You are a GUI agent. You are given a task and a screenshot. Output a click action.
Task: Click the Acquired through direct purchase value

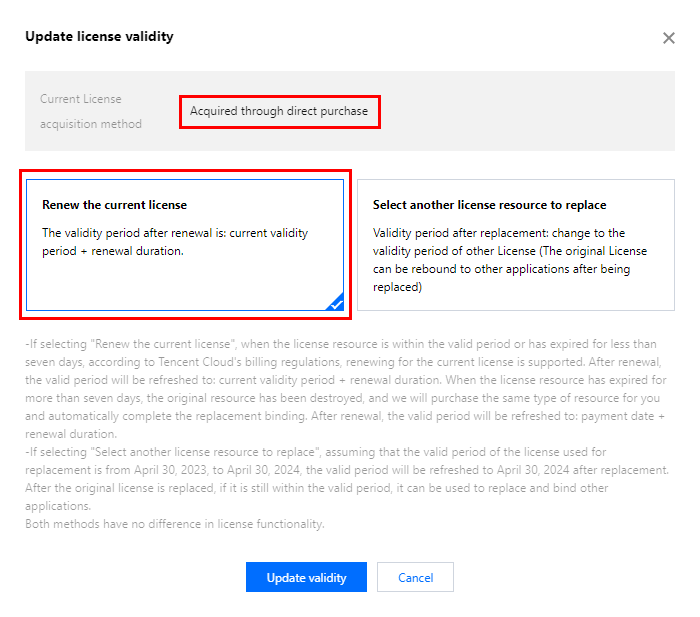click(x=279, y=111)
